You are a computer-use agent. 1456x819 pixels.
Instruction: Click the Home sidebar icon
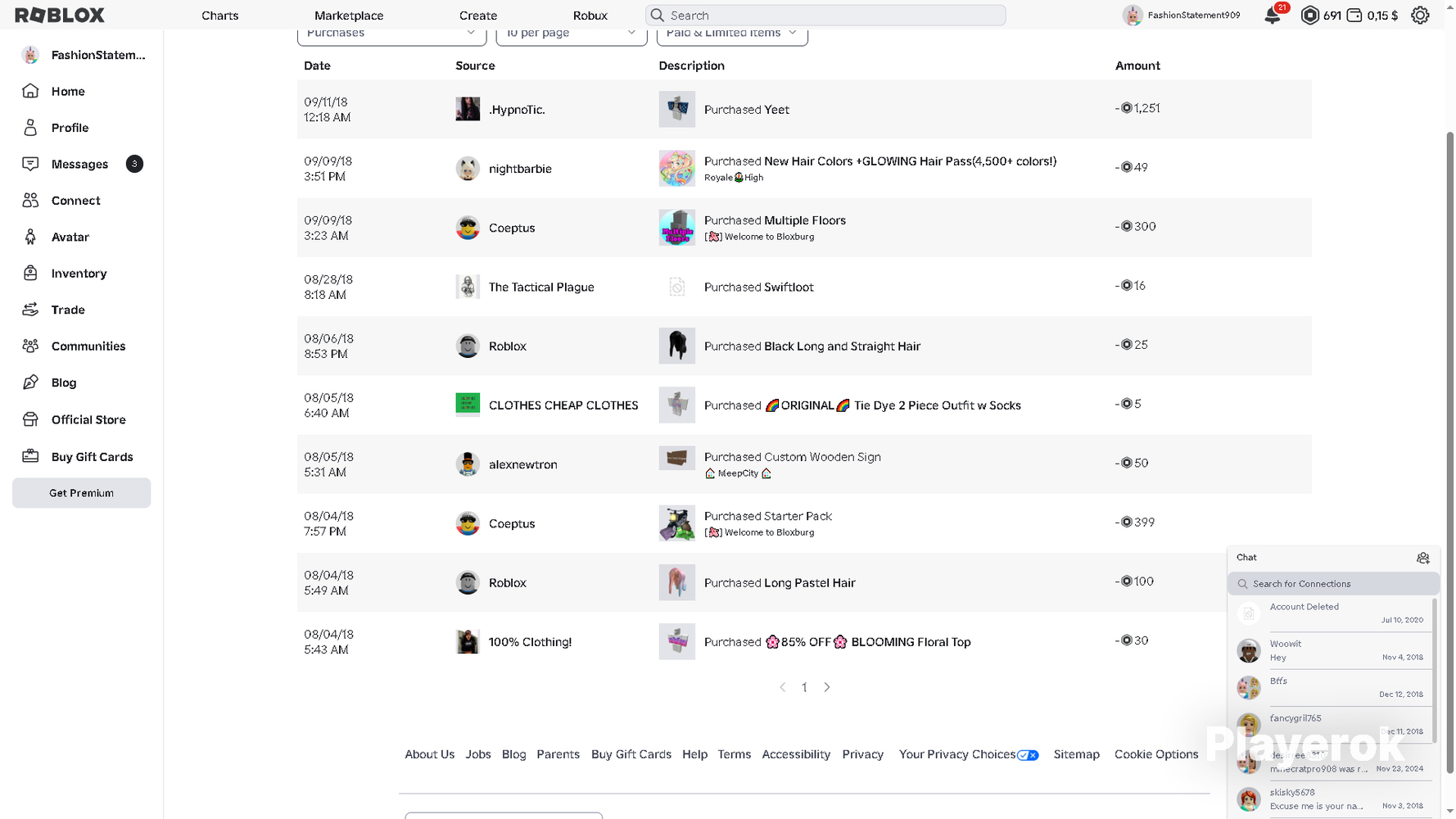coord(30,91)
